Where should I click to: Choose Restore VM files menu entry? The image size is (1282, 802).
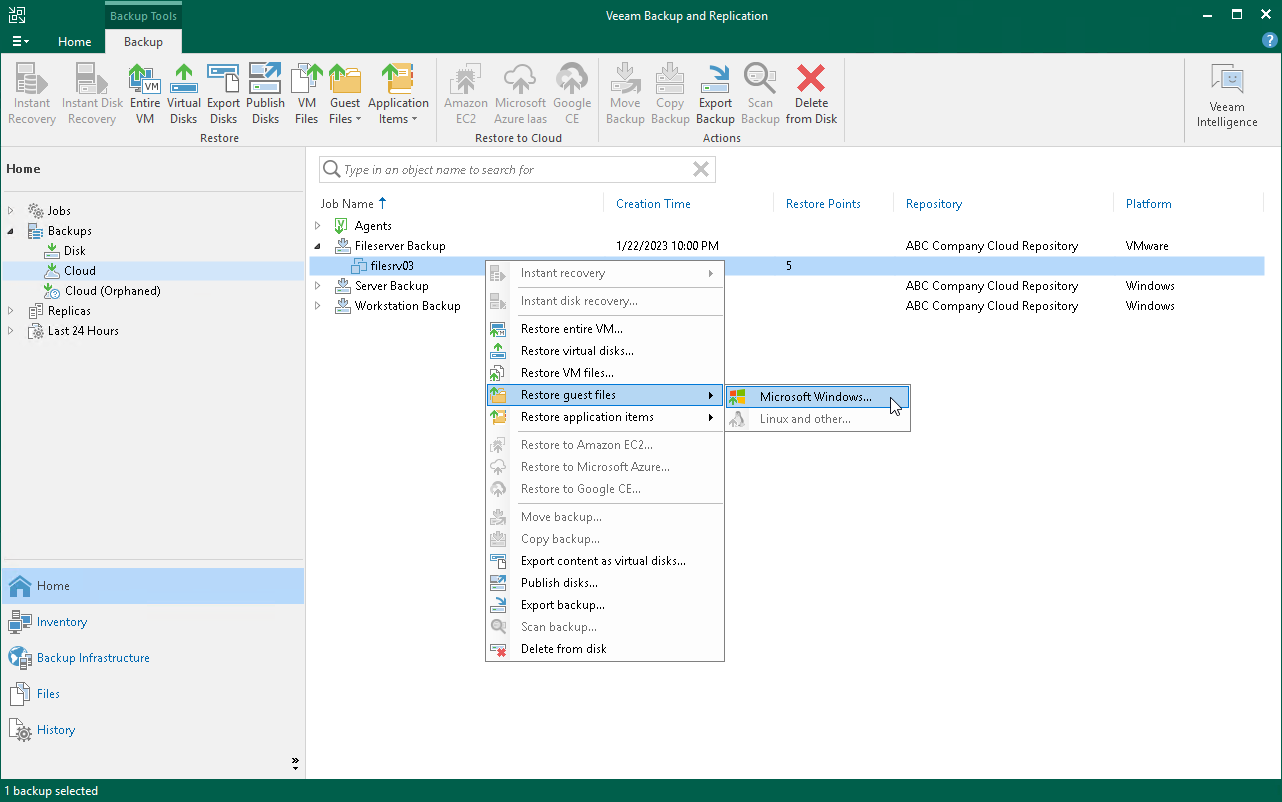coord(604,373)
